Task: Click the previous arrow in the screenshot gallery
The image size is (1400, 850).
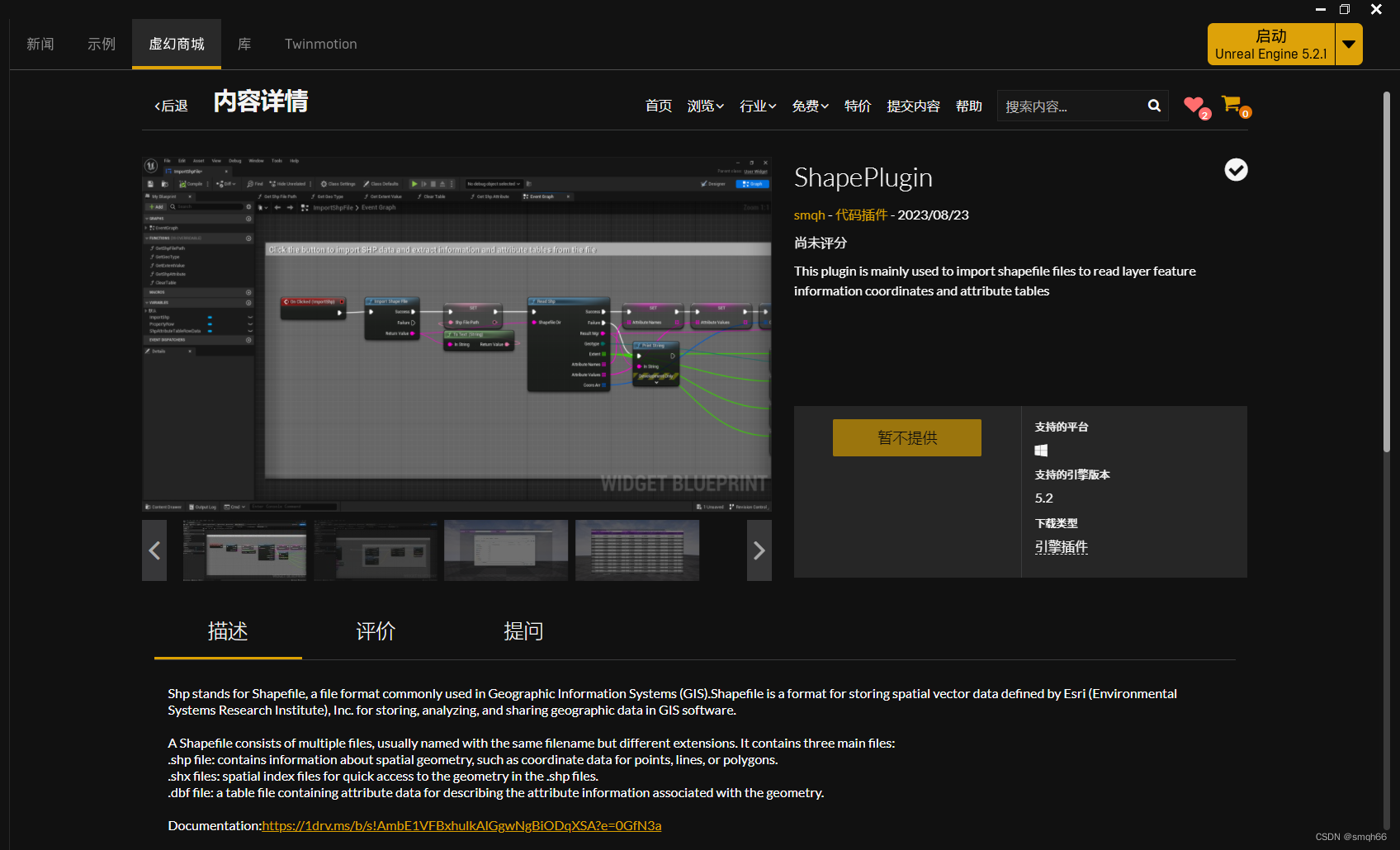Action: click(154, 550)
